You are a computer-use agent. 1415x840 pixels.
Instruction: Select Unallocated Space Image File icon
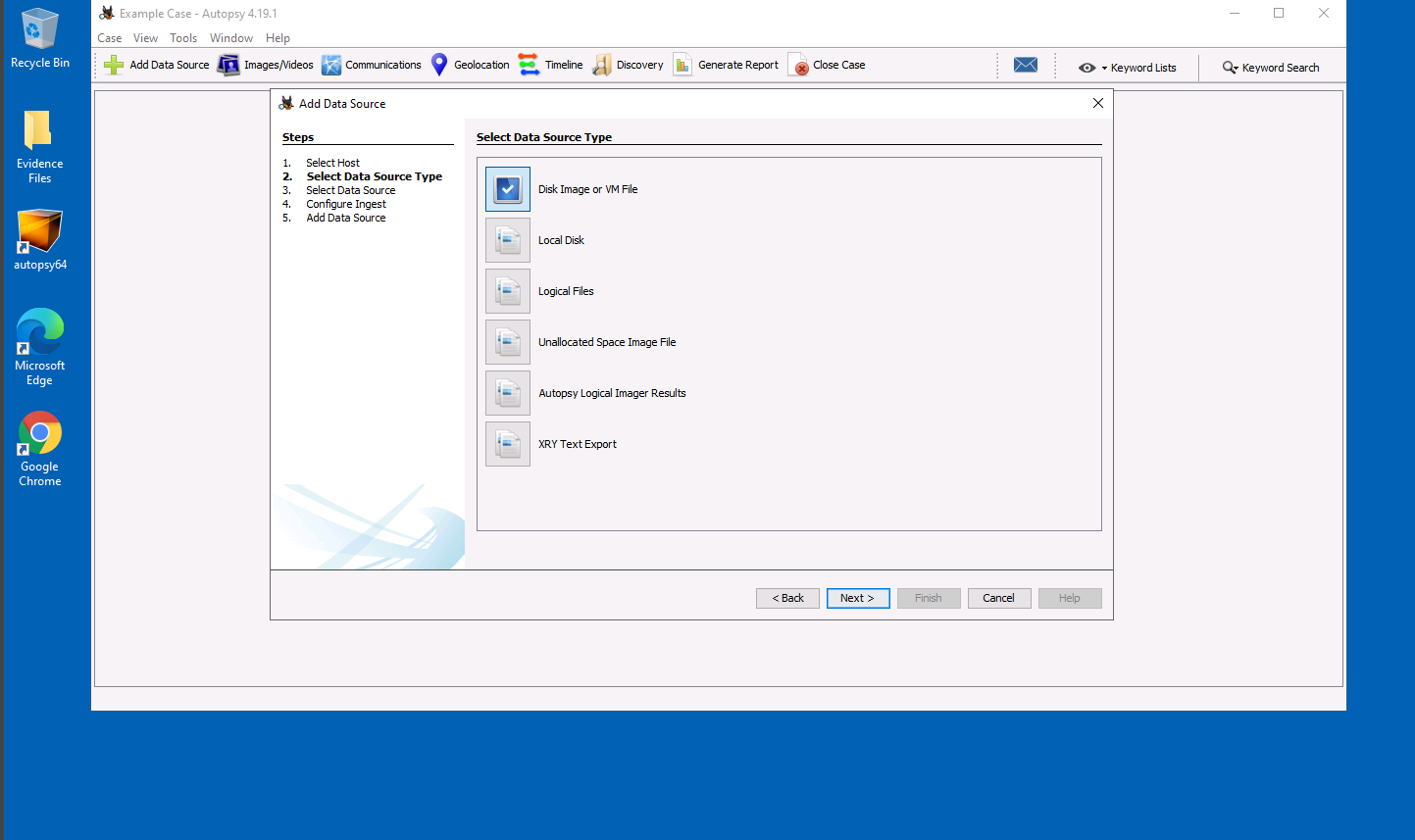pos(508,342)
